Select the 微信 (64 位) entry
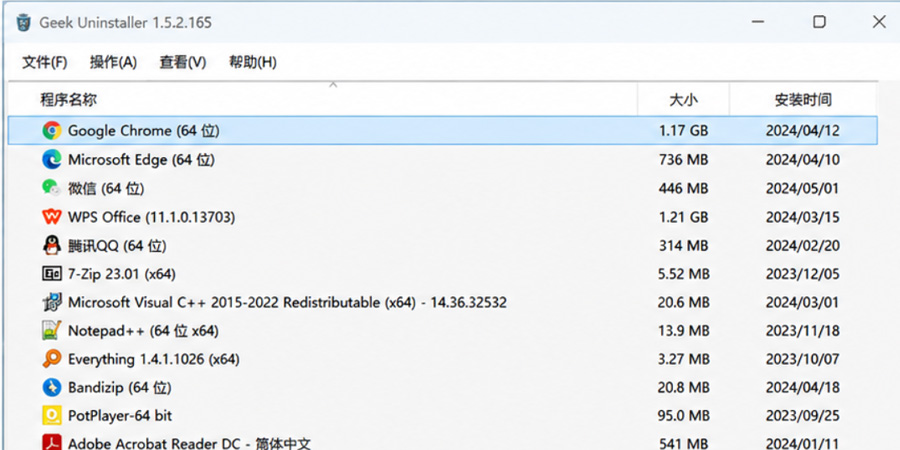The width and height of the screenshot is (900, 450). (x=443, y=188)
